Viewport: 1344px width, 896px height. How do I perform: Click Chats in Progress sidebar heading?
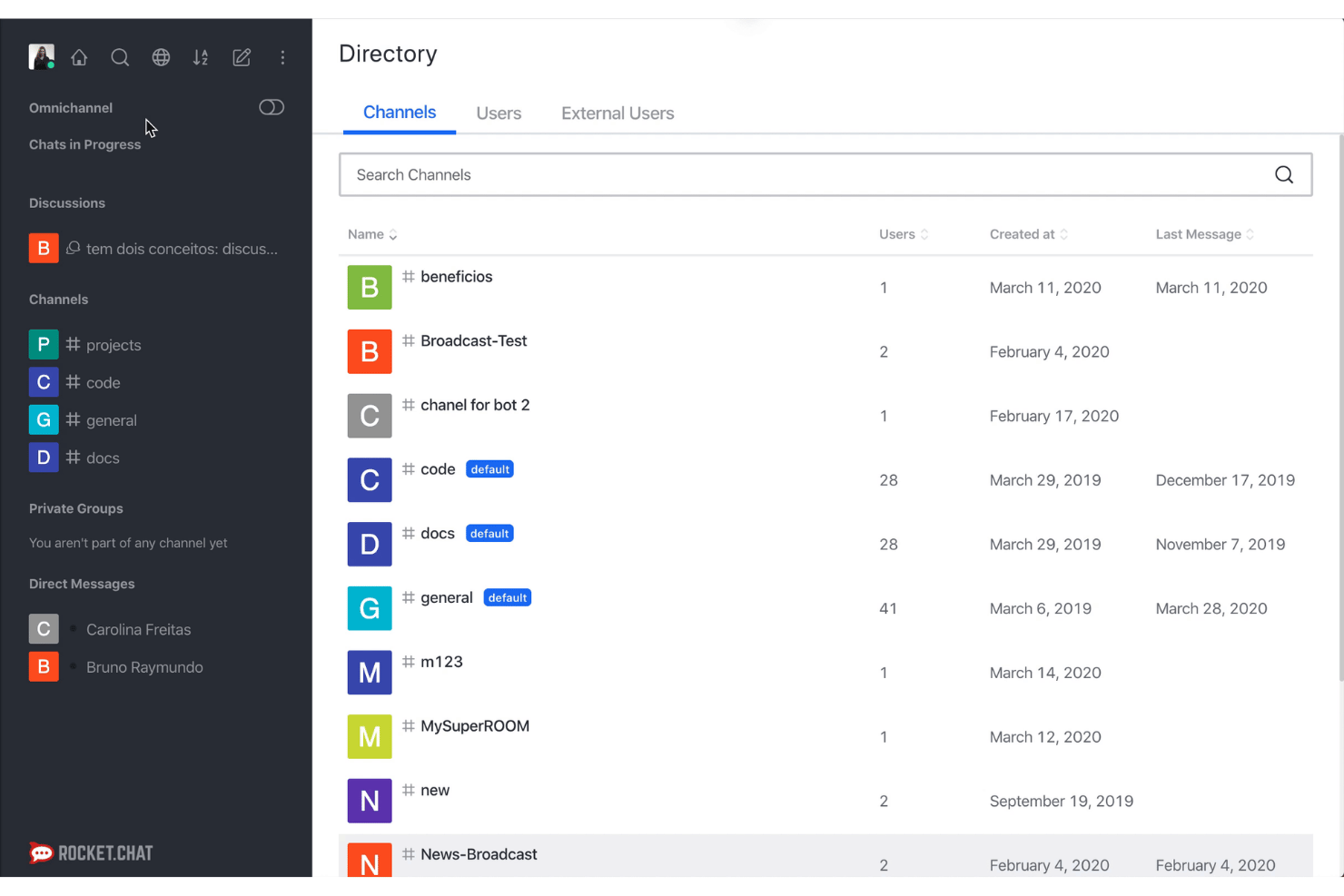coord(84,144)
